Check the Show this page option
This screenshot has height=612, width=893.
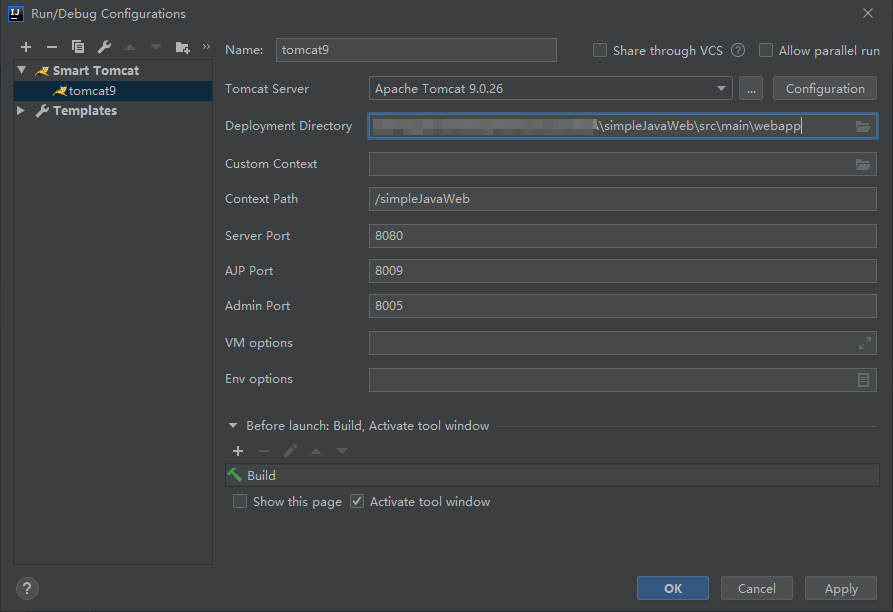tap(240, 501)
